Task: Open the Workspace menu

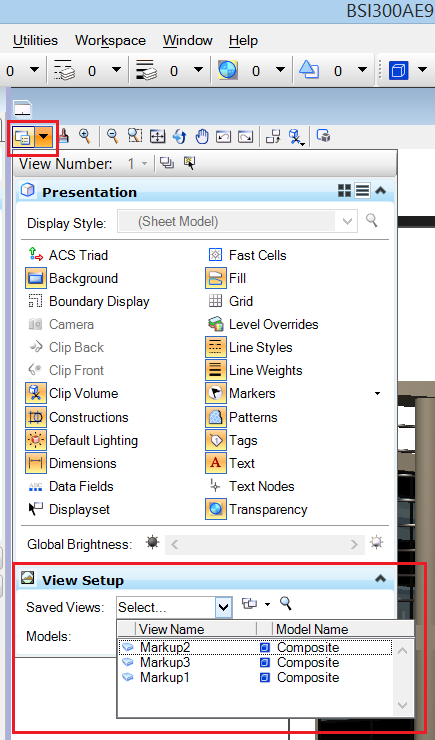Action: [x=110, y=41]
